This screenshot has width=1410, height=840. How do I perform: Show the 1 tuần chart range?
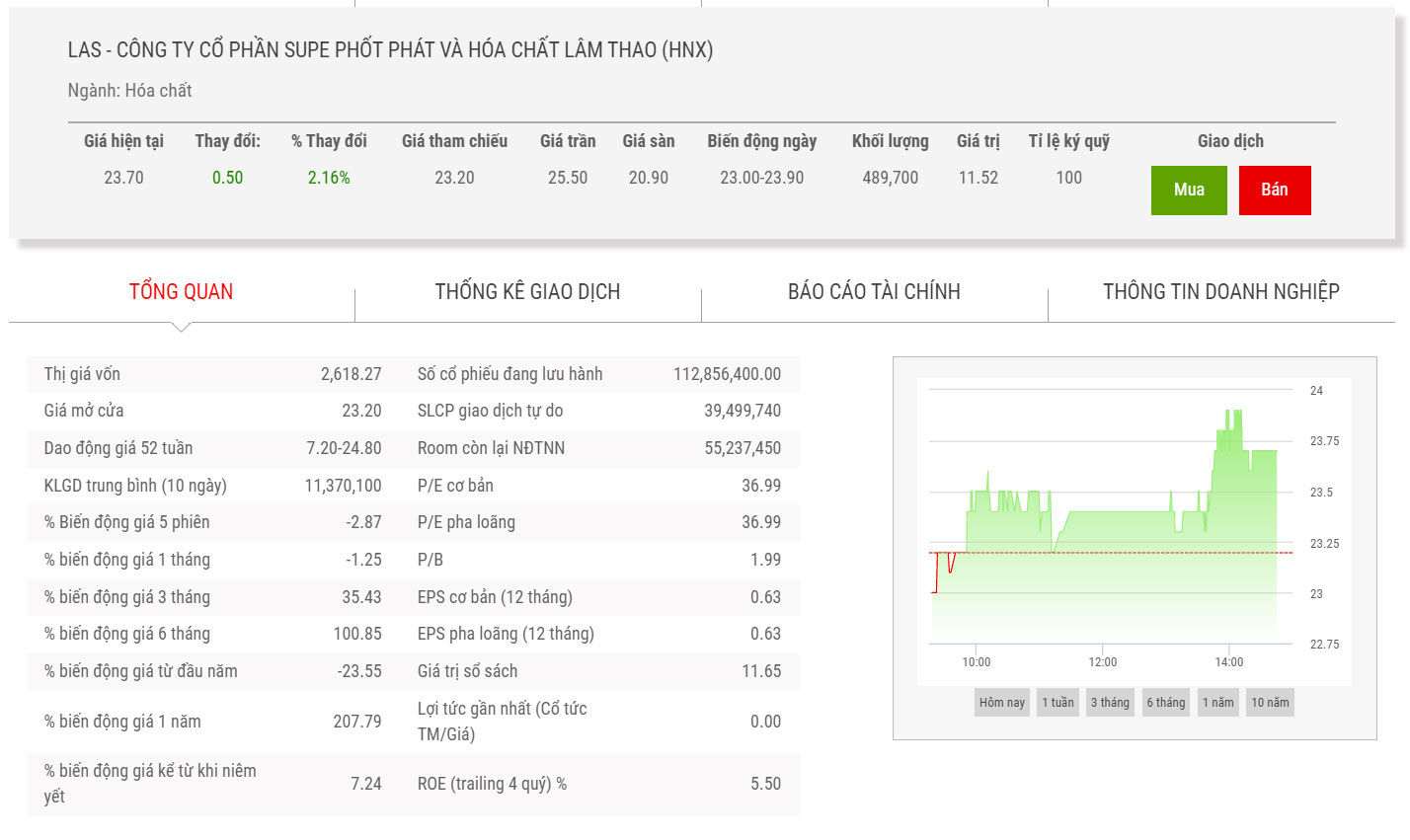[1057, 703]
